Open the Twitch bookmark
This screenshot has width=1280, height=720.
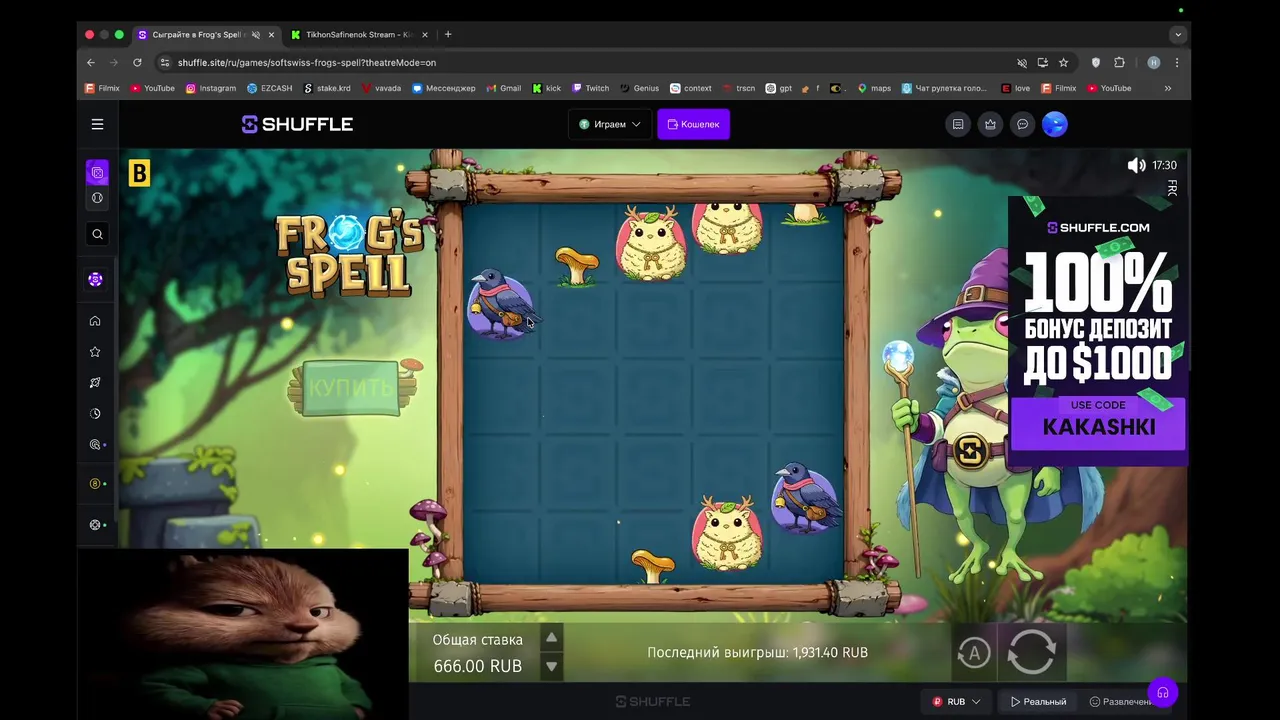[590, 88]
